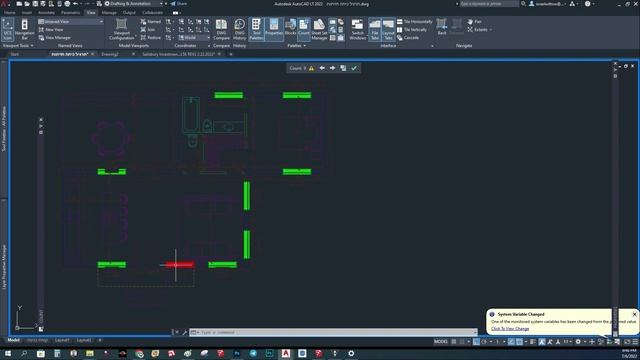Click the Join viewports button

(x=148, y=30)
